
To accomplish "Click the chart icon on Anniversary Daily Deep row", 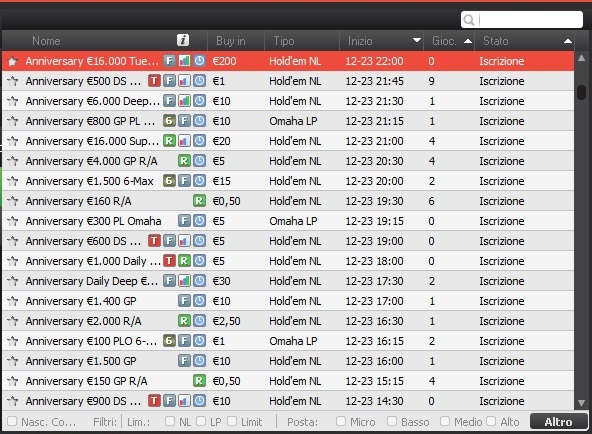I will pyautogui.click(x=184, y=281).
